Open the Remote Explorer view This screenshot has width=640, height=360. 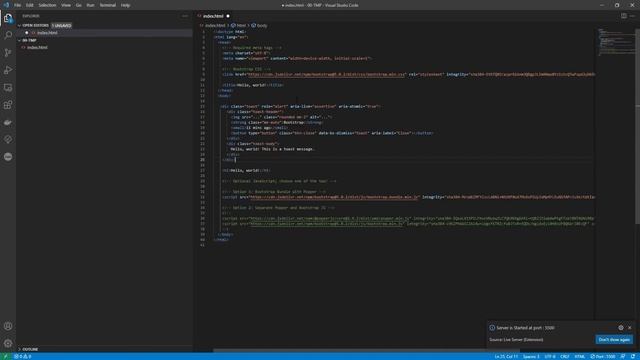coord(8,87)
